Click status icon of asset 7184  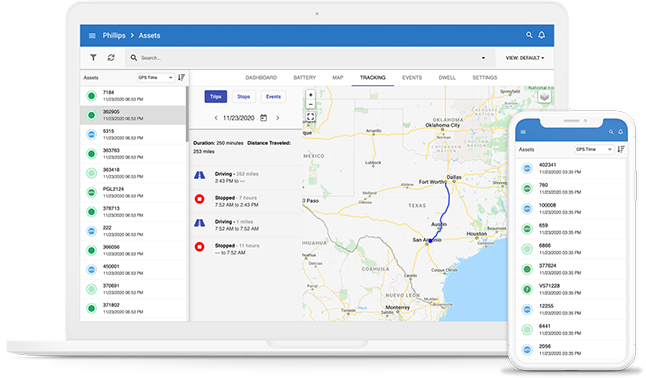(91, 96)
